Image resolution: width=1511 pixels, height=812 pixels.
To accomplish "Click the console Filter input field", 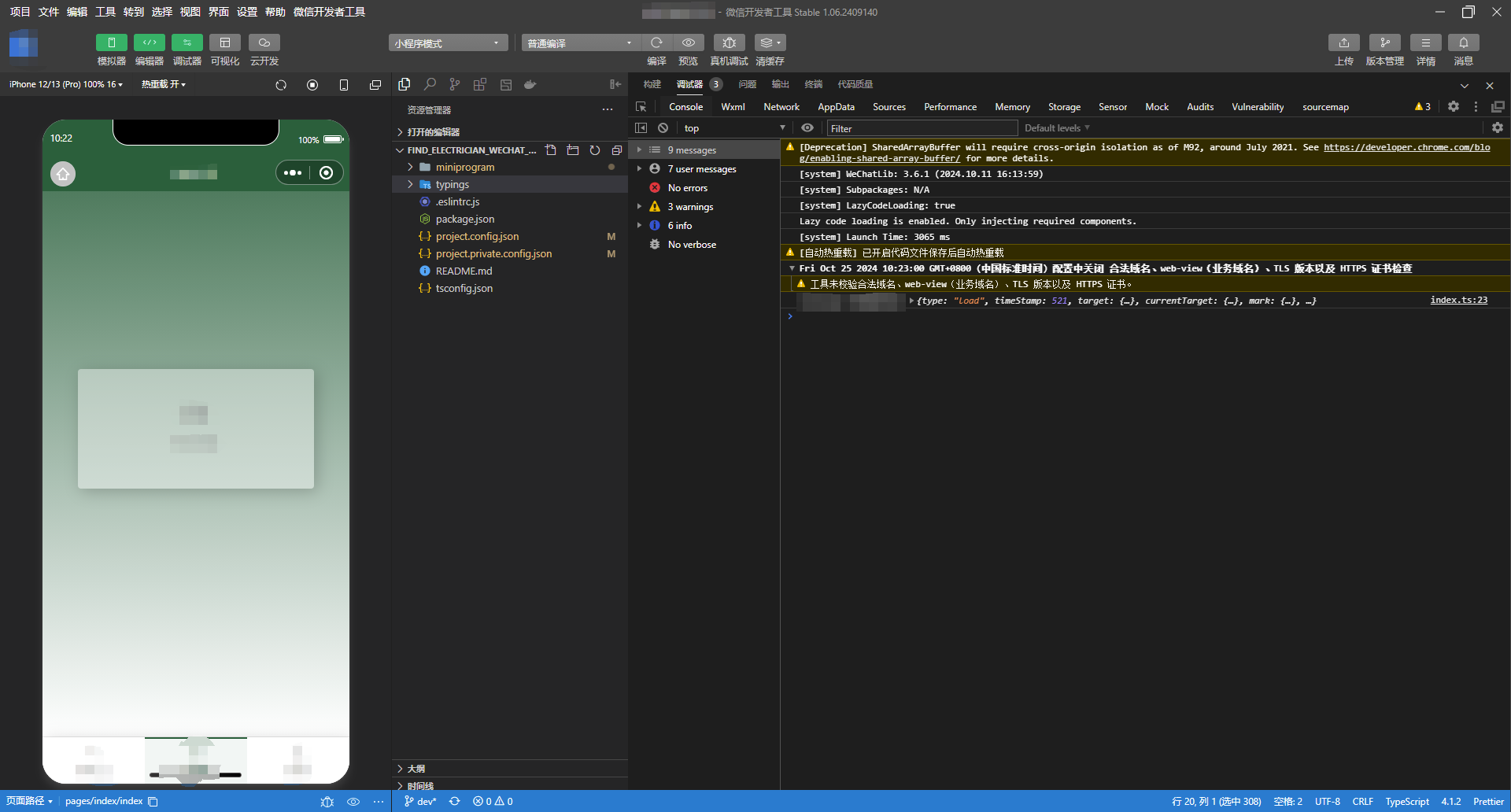I will point(922,128).
